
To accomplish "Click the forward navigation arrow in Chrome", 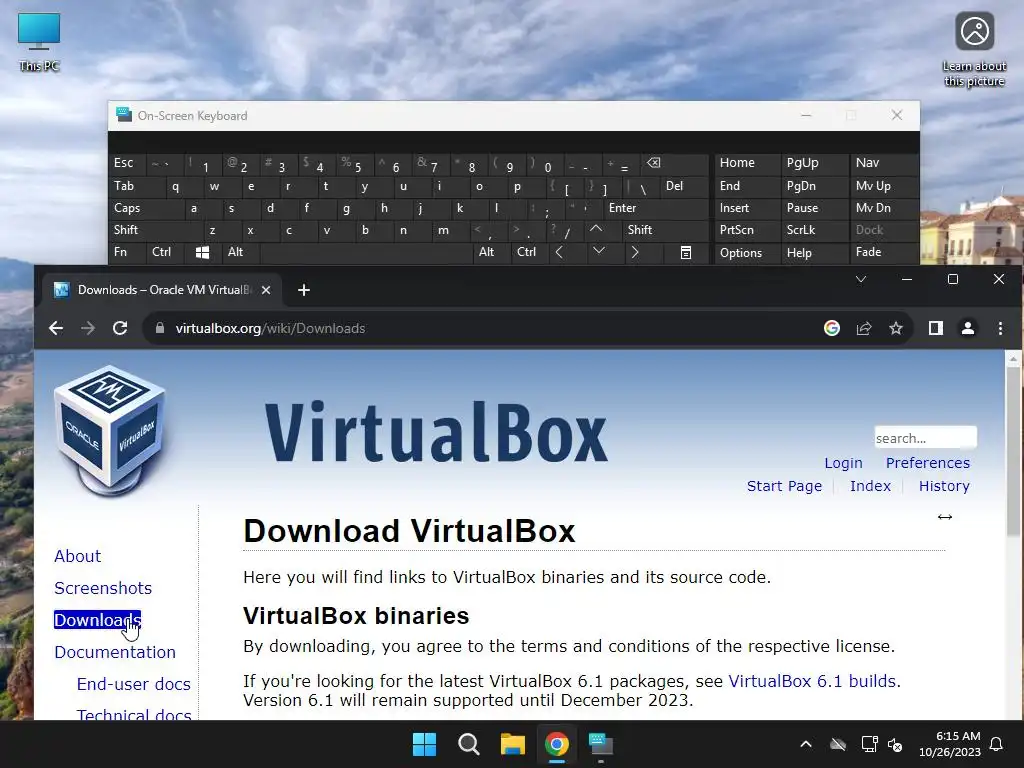I will click(88, 328).
